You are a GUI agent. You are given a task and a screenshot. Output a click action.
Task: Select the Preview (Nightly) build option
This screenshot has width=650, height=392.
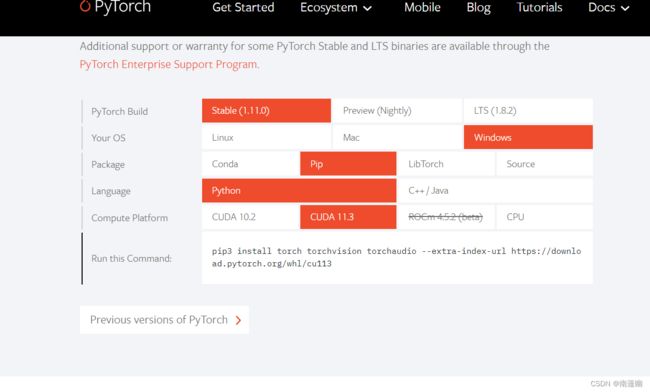click(x=397, y=111)
